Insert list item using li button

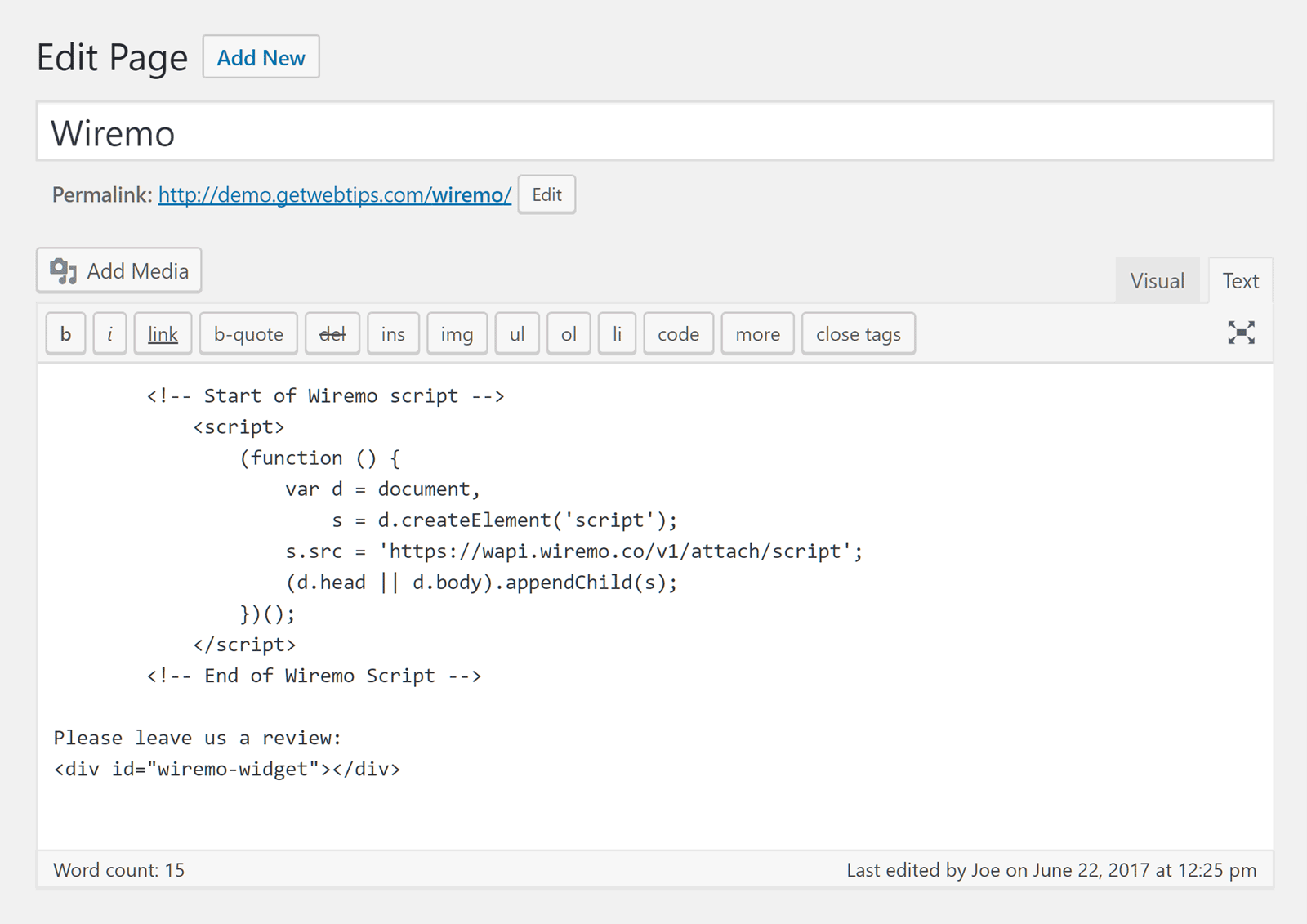[617, 334]
